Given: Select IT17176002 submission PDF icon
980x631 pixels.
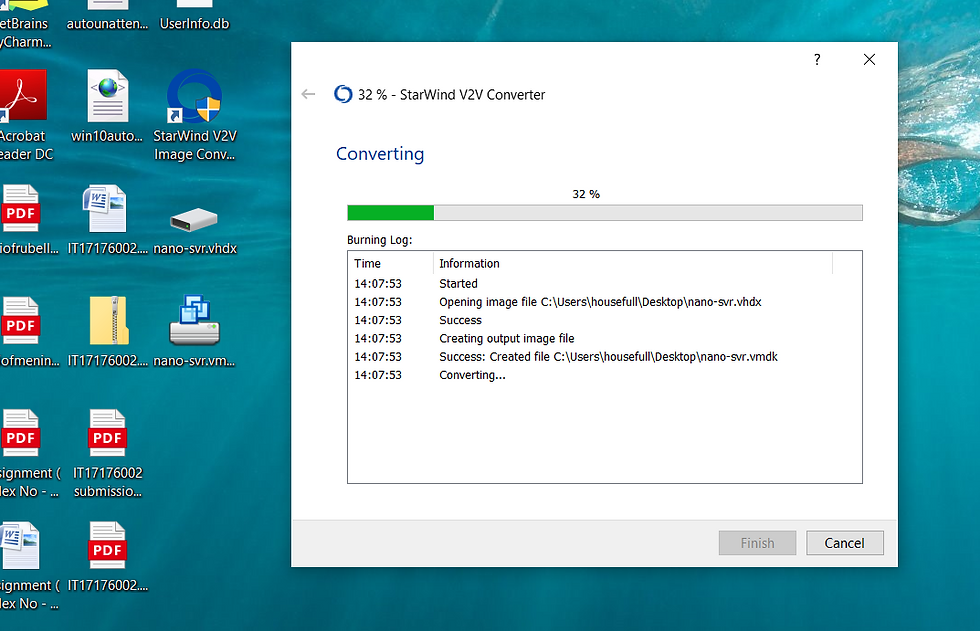Looking at the screenshot, I should tap(108, 454).
